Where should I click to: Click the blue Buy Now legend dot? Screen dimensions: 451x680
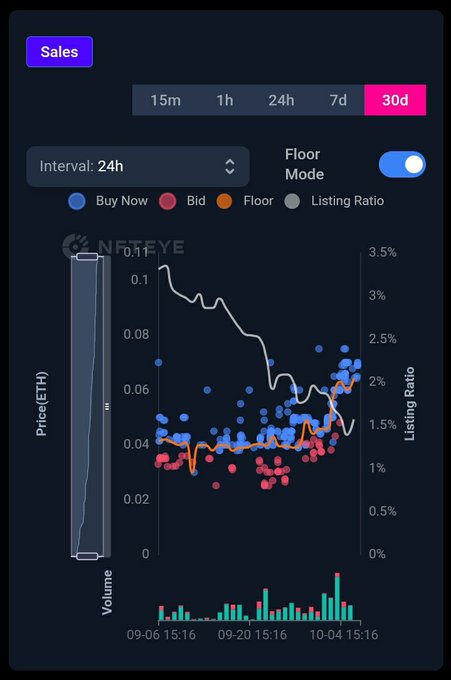77,202
